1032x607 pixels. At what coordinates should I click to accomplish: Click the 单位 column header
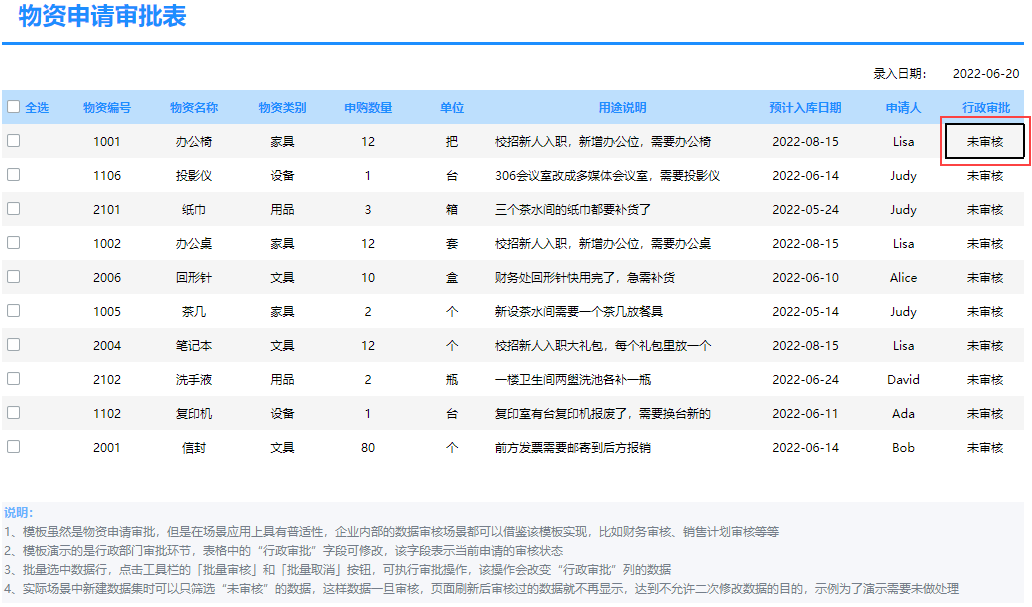(452, 107)
